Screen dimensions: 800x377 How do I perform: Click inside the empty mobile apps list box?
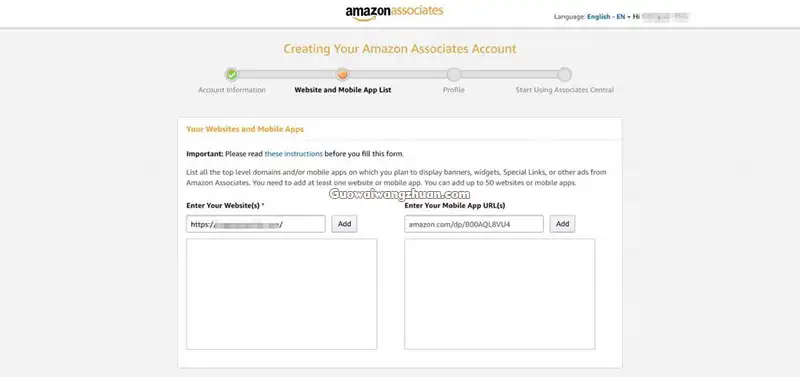[x=499, y=294]
